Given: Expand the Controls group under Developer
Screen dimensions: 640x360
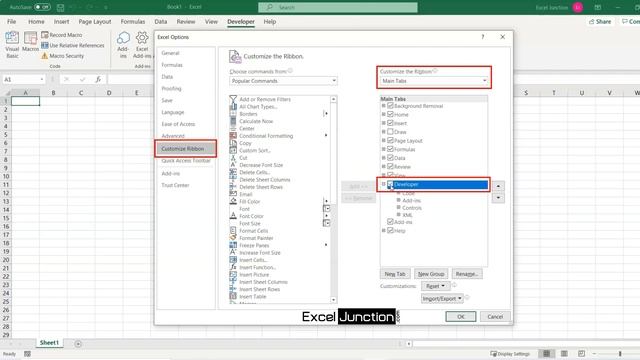Looking at the screenshot, I should (x=399, y=208).
